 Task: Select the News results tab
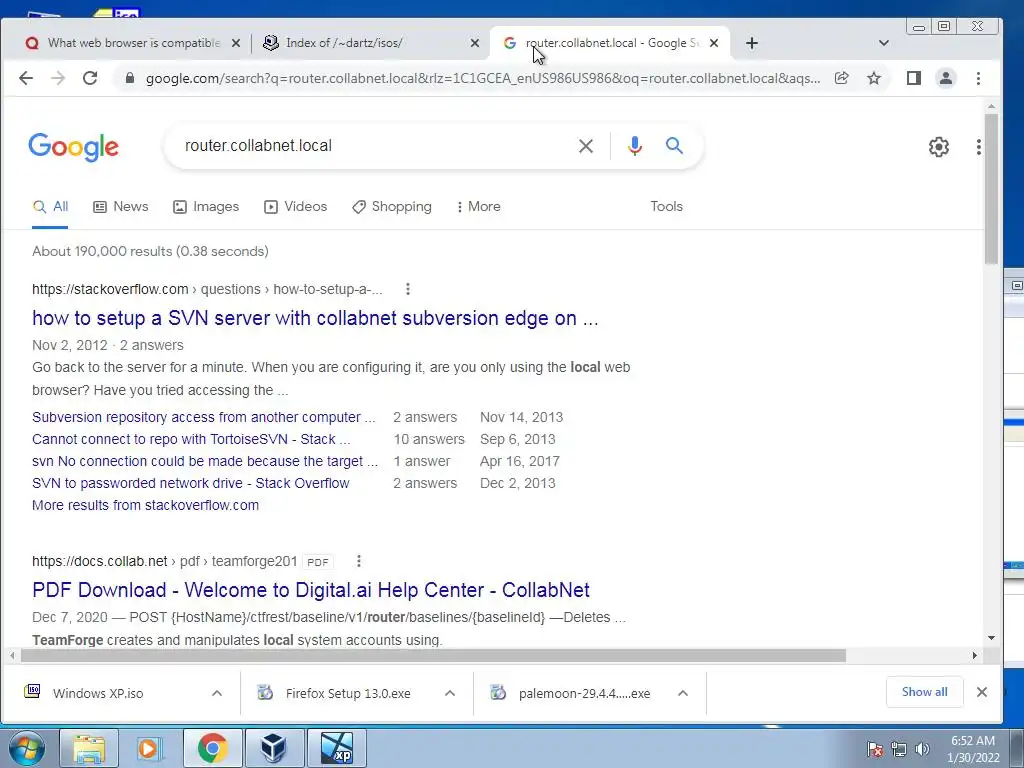click(x=121, y=206)
